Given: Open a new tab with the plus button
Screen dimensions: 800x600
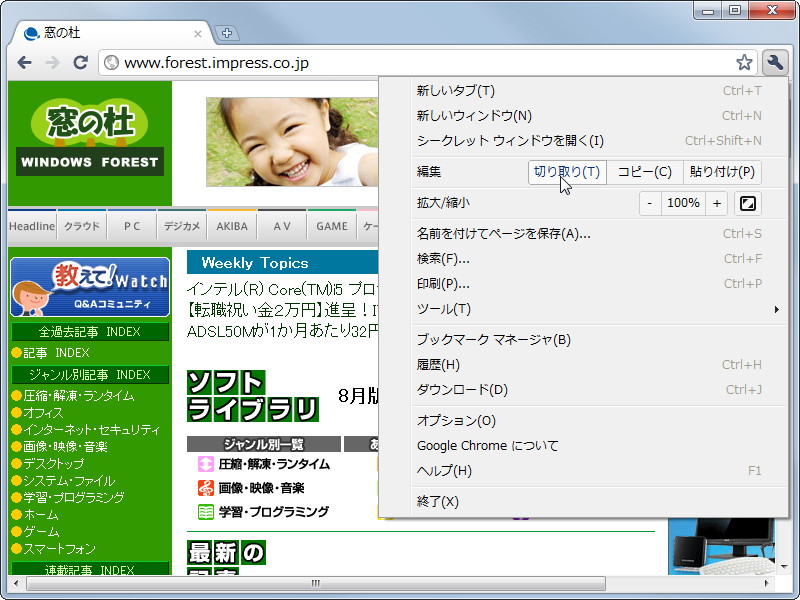Looking at the screenshot, I should [227, 32].
